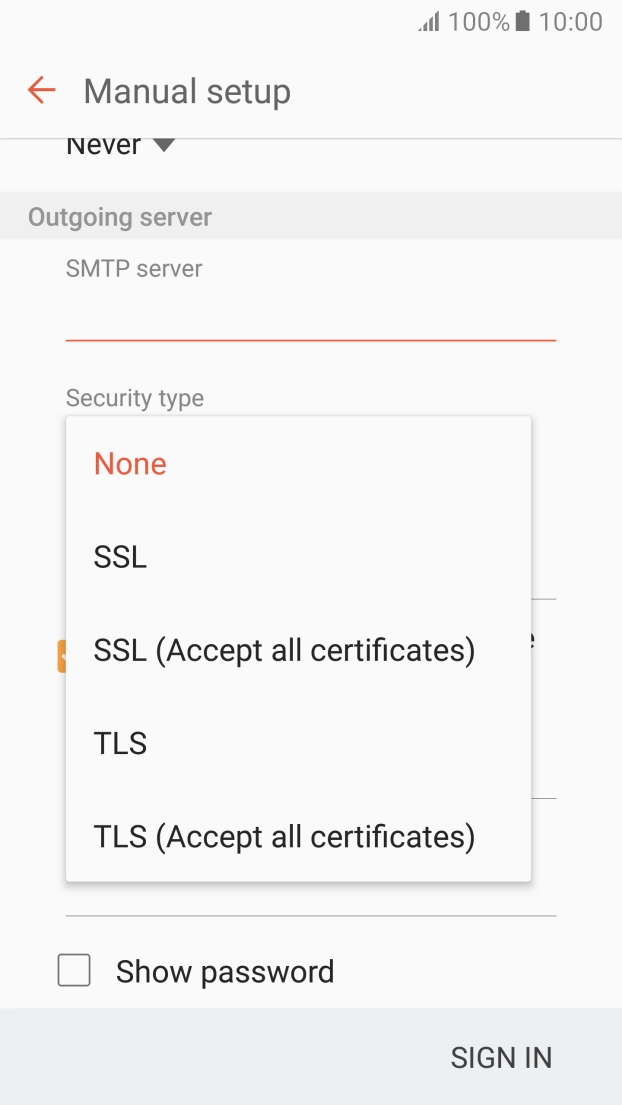The width and height of the screenshot is (622, 1105).
Task: Select SSL (Accept all certificates)
Action: [x=284, y=650]
